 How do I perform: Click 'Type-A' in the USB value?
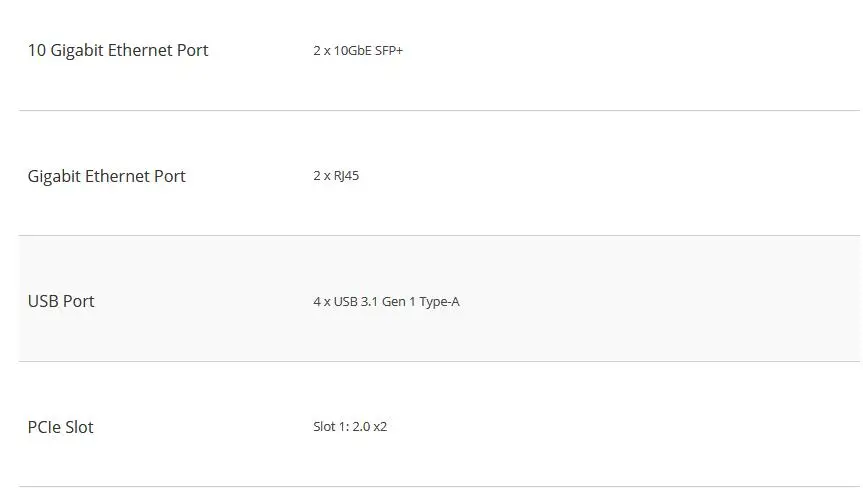pos(439,301)
